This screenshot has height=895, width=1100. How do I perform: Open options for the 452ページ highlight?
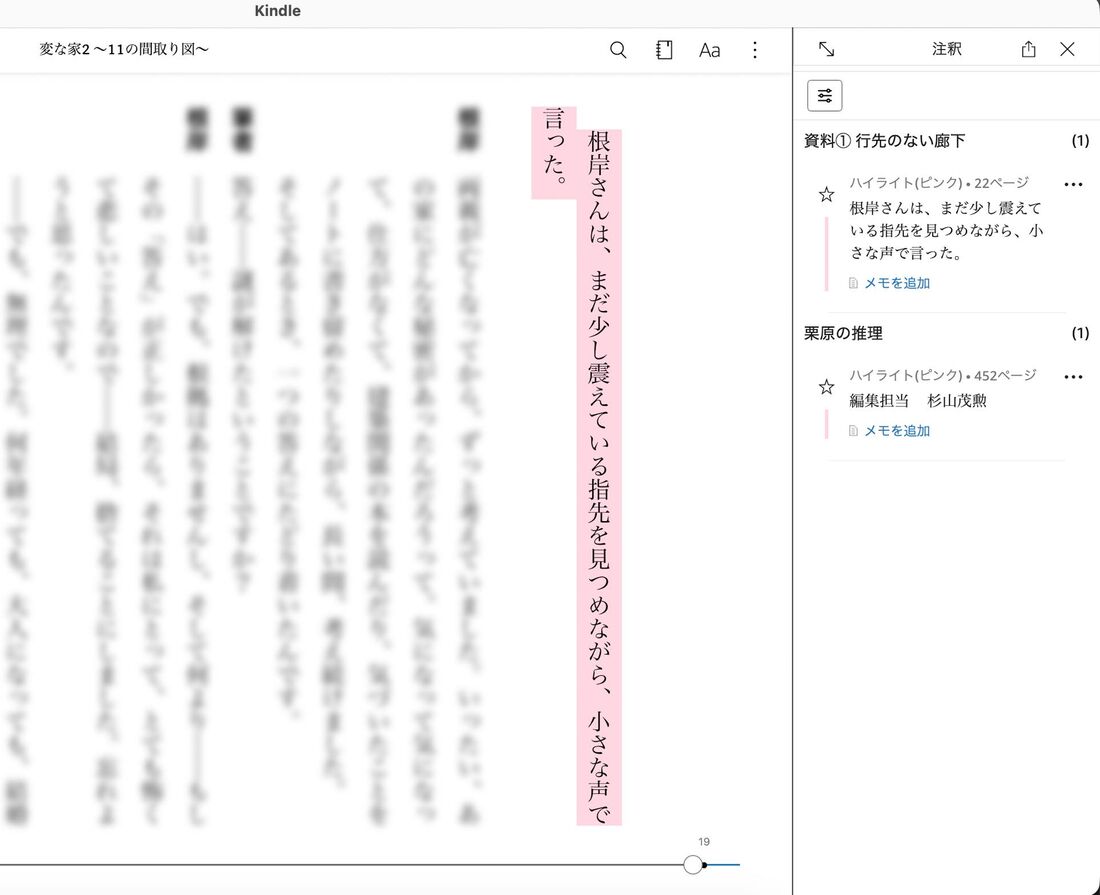[1074, 376]
